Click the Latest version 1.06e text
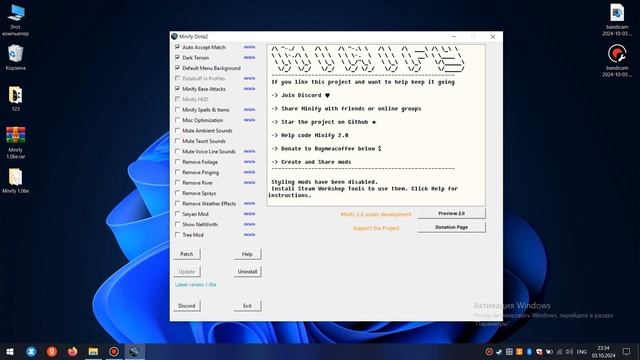 (x=196, y=284)
